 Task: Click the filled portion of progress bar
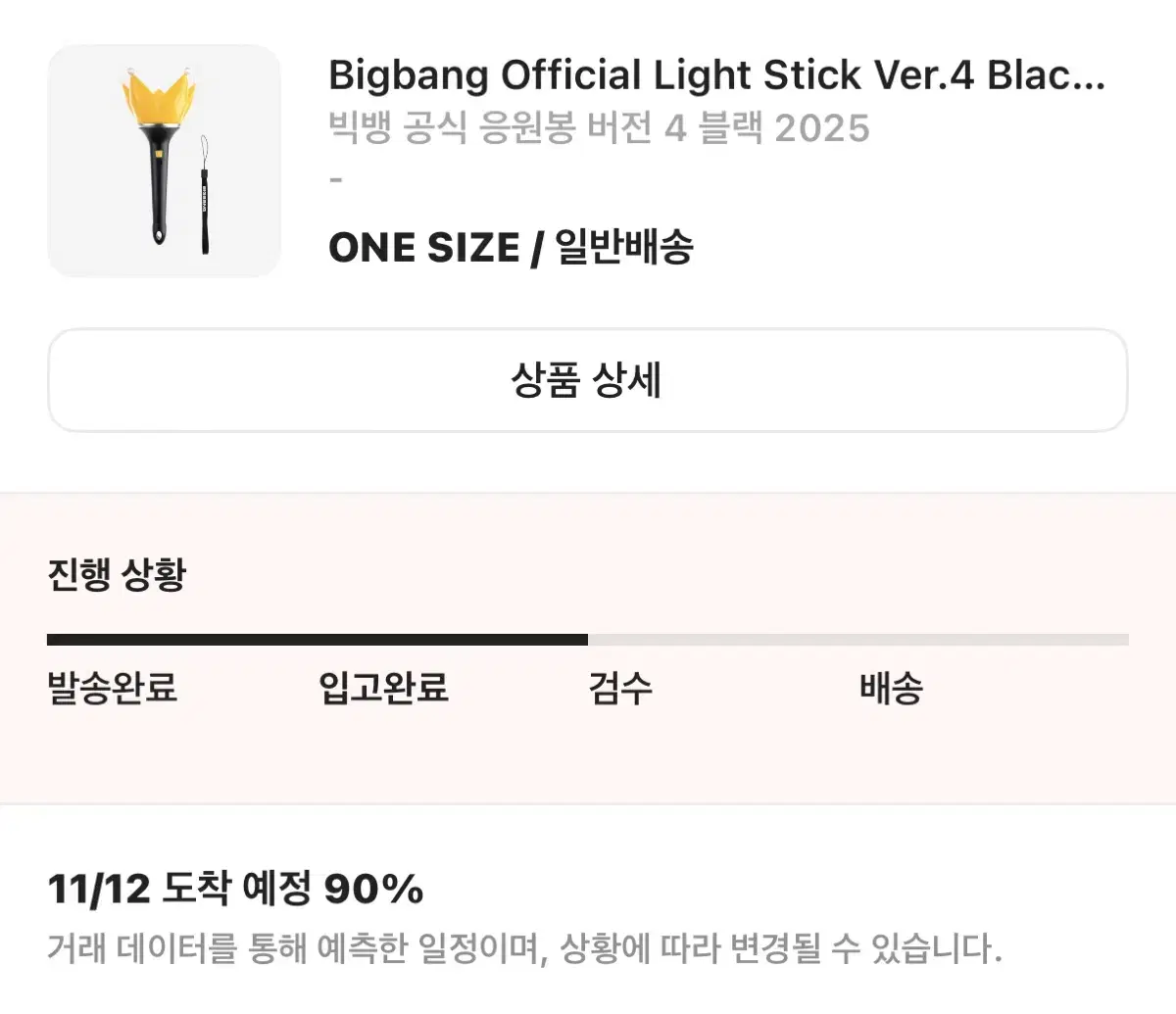coord(314,638)
